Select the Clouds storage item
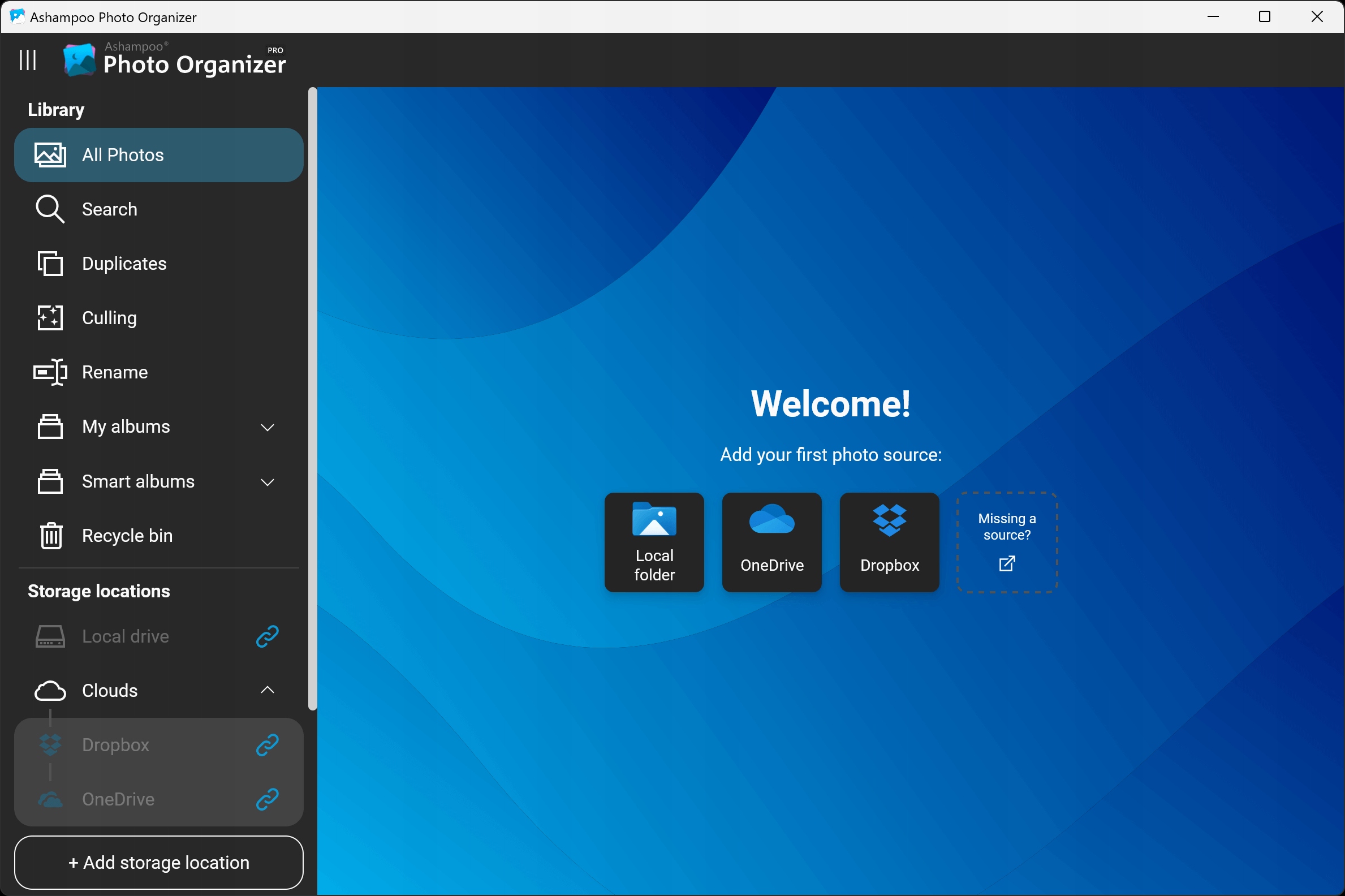 (110, 690)
